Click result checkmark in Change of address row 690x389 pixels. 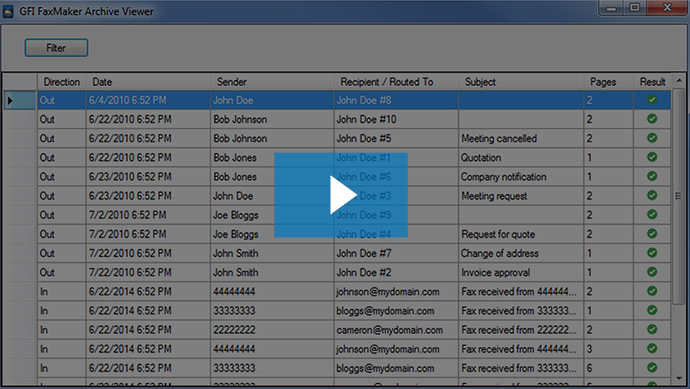point(652,253)
